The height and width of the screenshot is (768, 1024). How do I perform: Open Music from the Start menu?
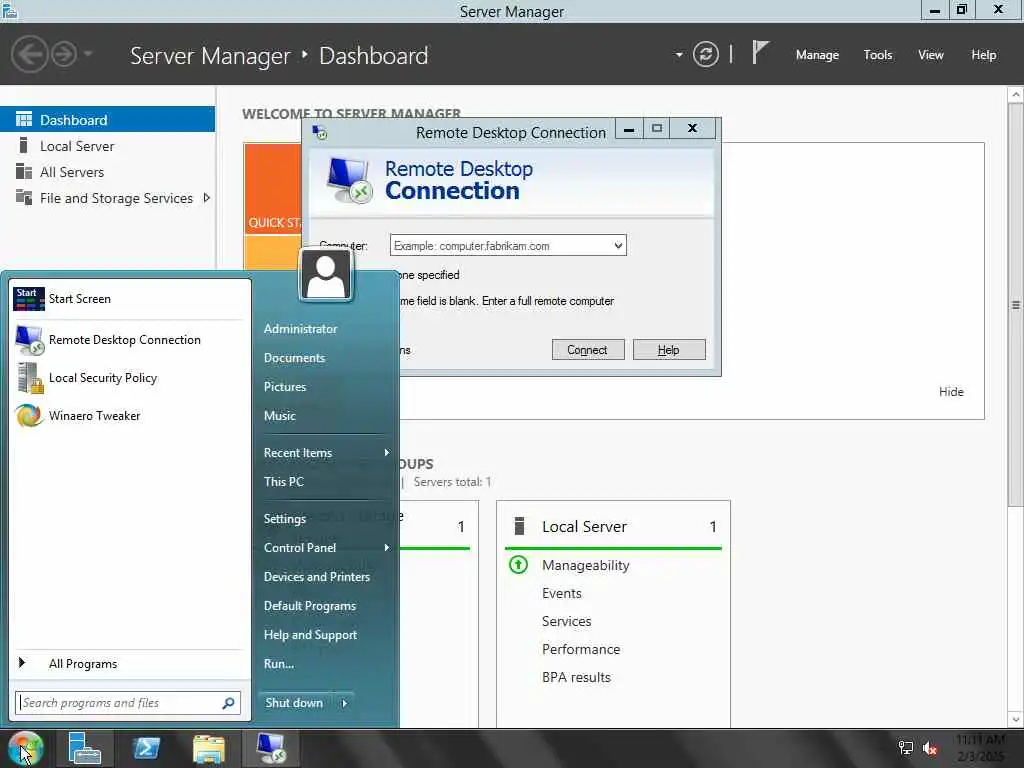click(x=280, y=415)
